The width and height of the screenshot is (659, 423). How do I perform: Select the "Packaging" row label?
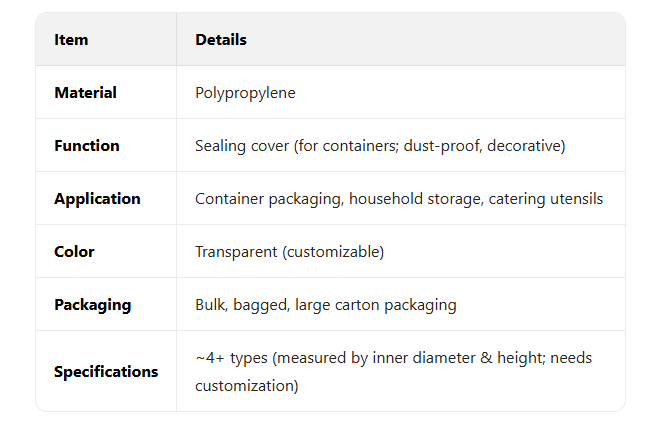[x=92, y=305]
